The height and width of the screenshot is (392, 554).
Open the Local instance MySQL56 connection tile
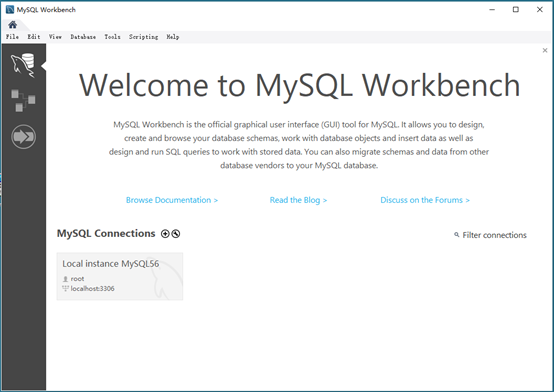tap(120, 276)
